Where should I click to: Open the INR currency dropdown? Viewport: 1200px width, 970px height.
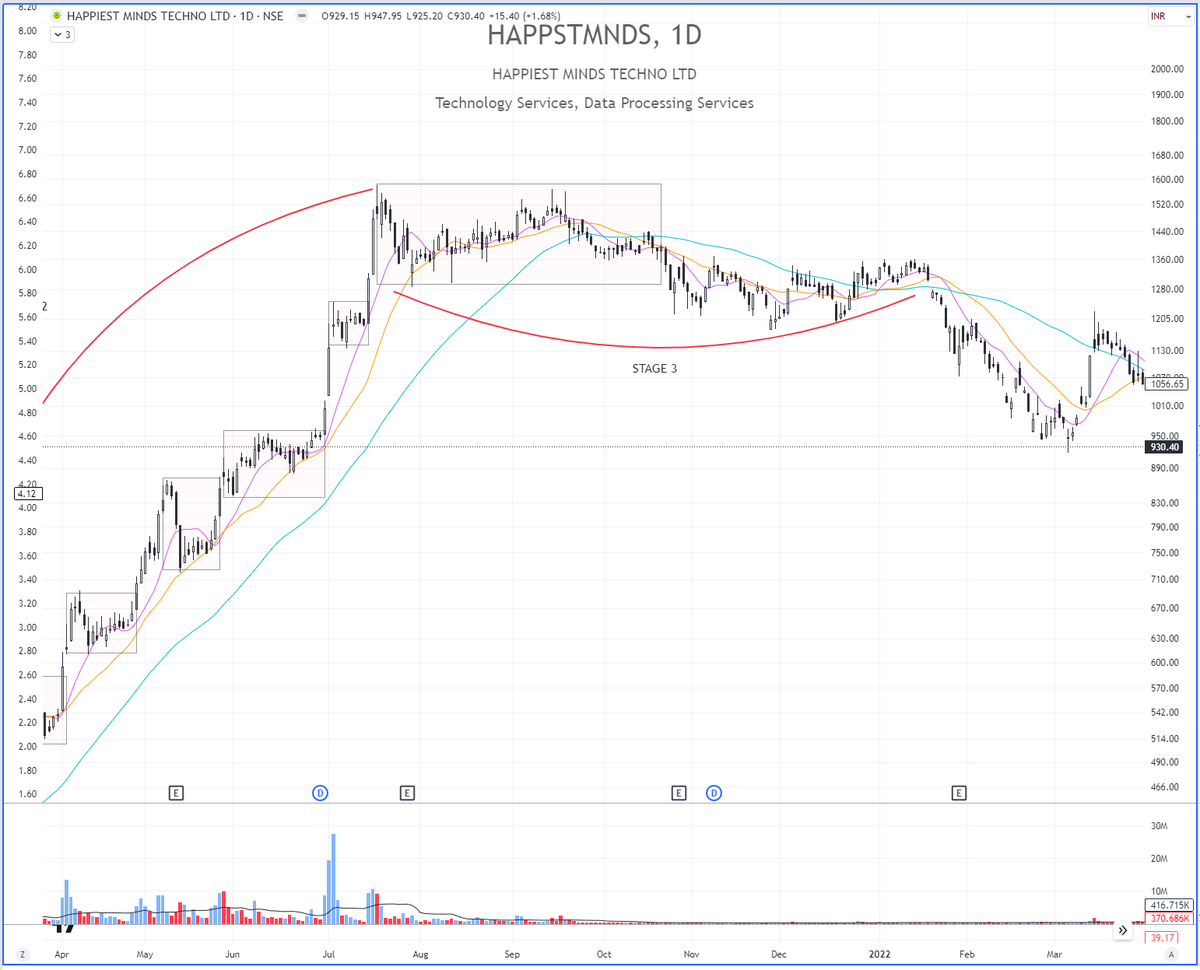[1170, 16]
